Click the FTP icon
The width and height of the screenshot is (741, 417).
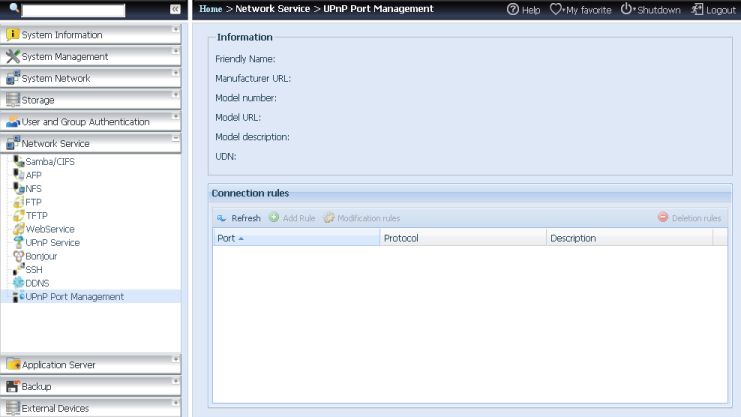tap(18, 202)
